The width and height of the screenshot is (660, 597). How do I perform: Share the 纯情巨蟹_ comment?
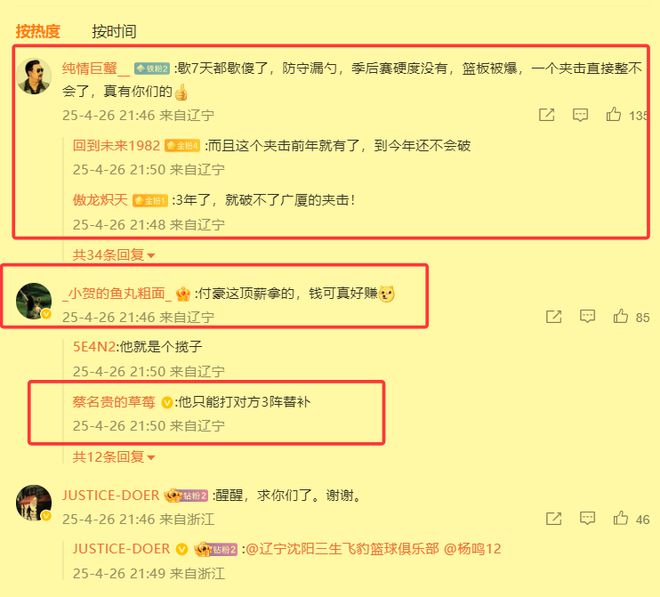(547, 115)
